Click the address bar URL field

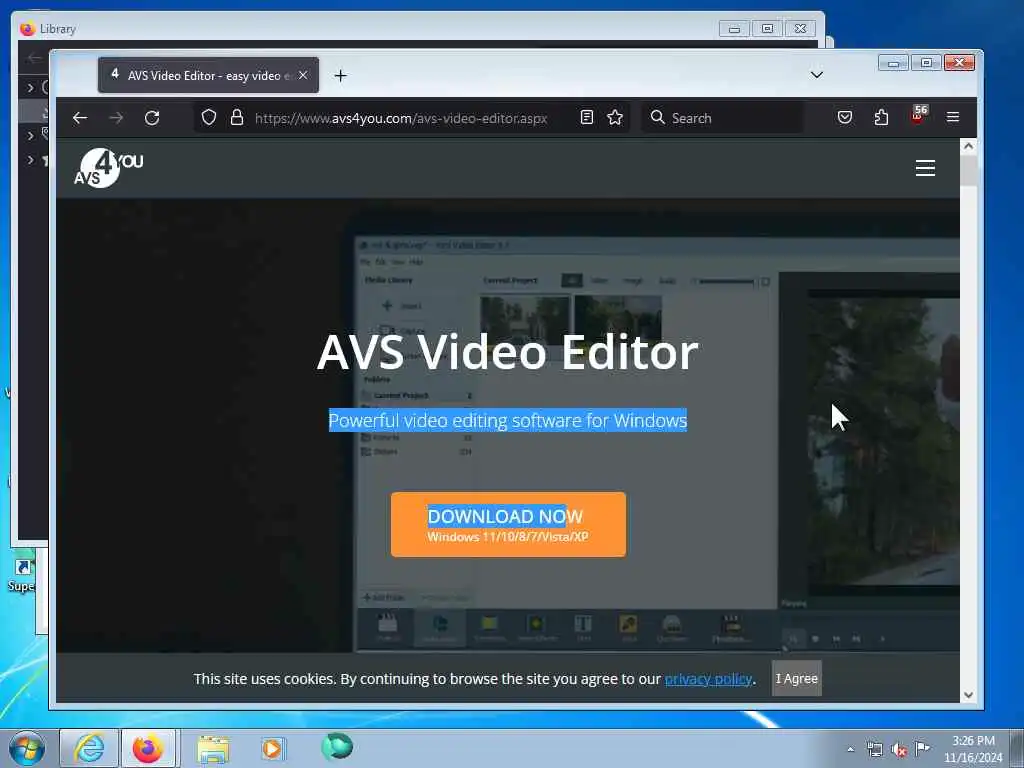pyautogui.click(x=400, y=118)
